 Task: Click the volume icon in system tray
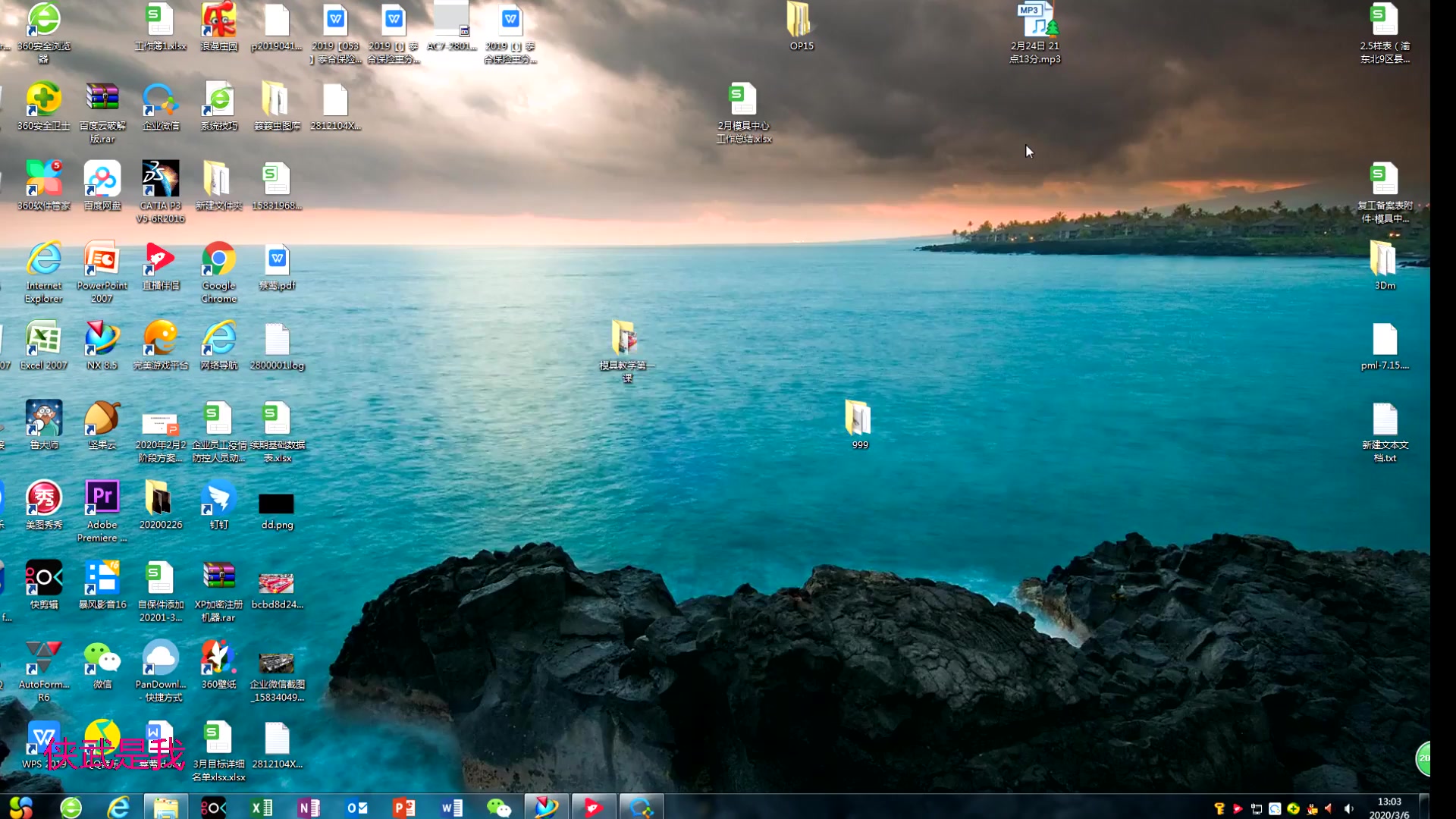(1348, 808)
